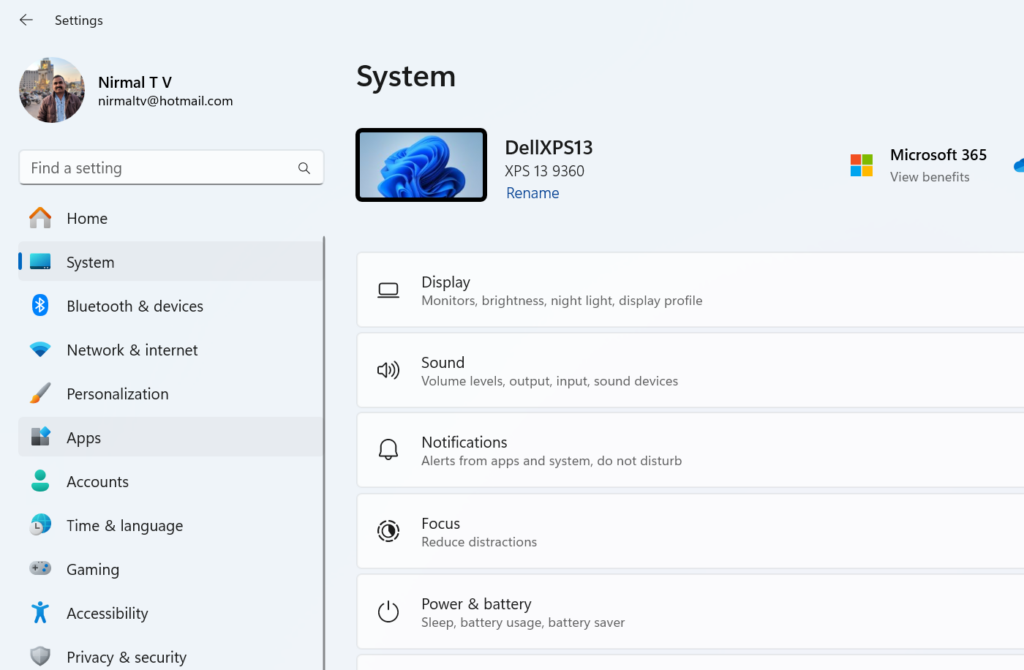This screenshot has width=1024, height=670.
Task: Select System label in sidebar
Action: (x=90, y=262)
